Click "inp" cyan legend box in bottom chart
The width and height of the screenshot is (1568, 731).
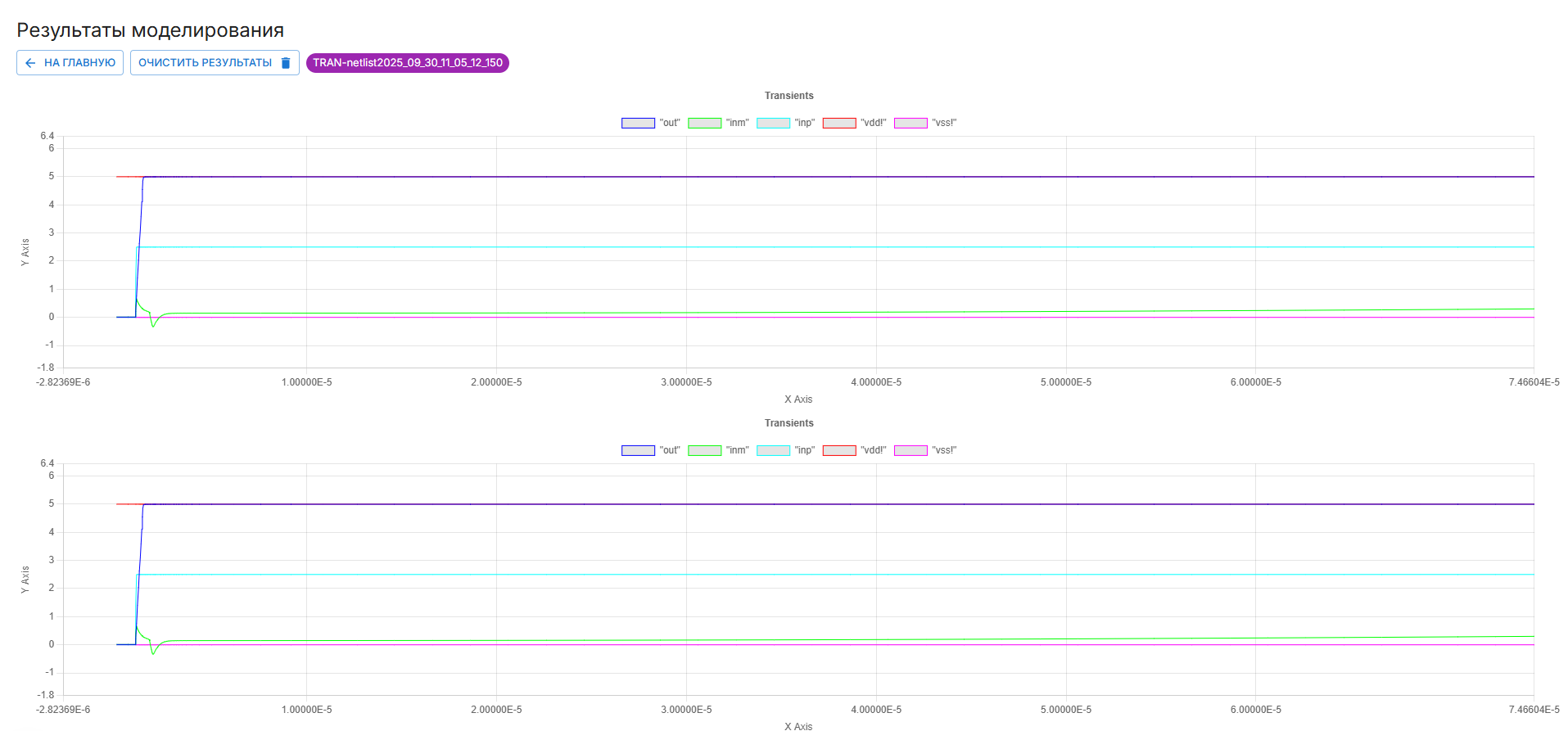pos(773,450)
